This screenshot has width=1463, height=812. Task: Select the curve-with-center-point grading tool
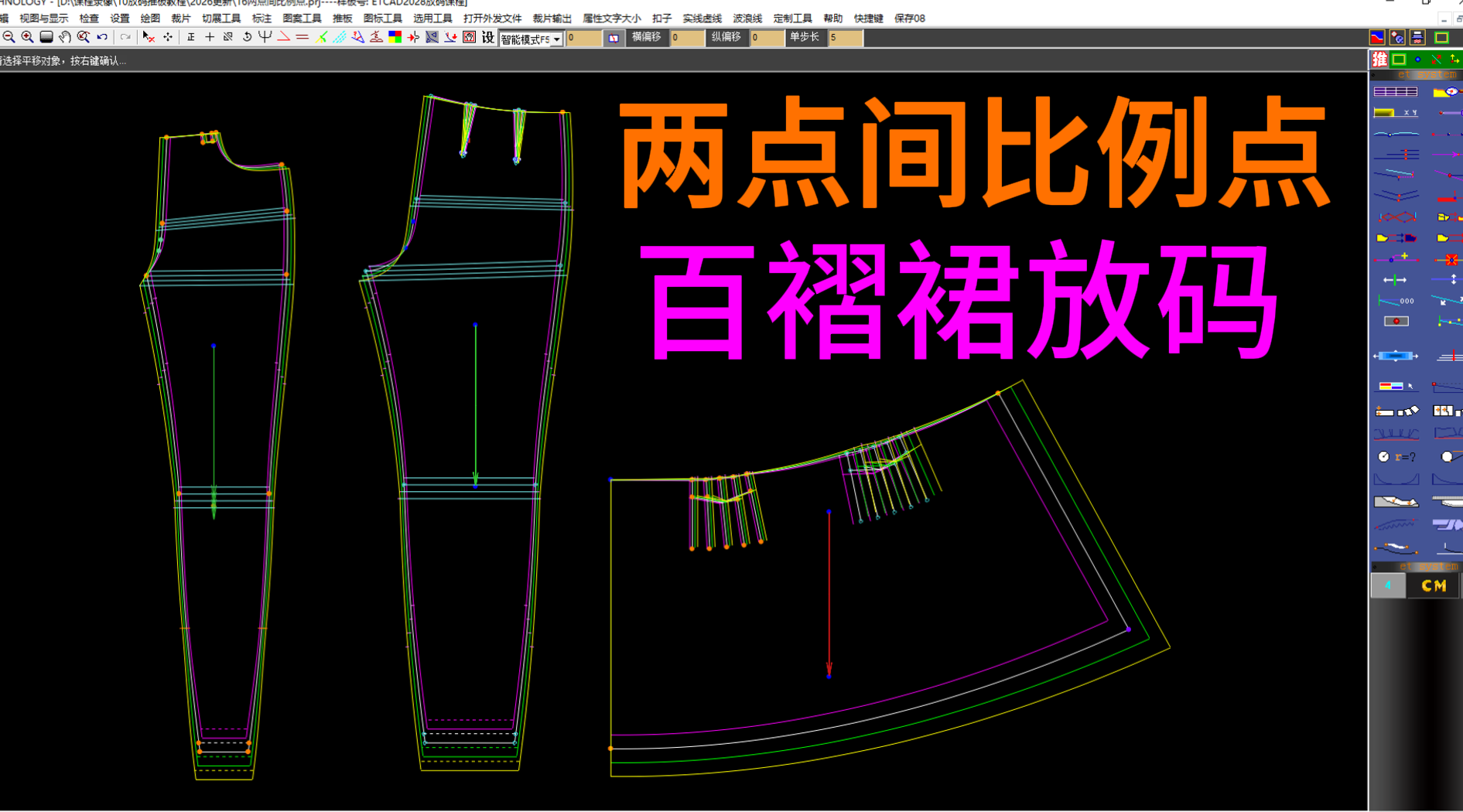[1396, 134]
